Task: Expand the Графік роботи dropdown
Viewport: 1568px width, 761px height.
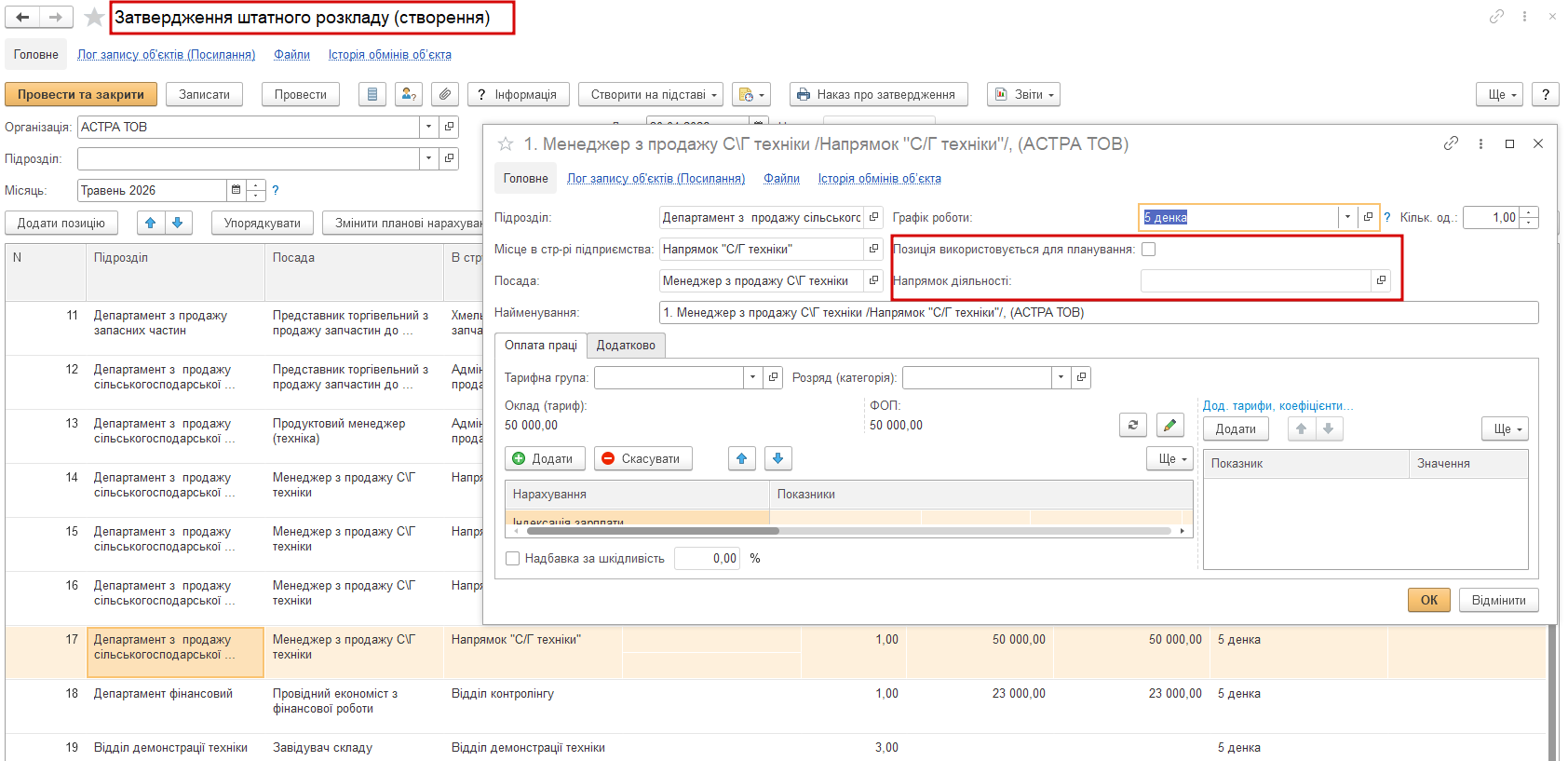Action: click(1346, 217)
